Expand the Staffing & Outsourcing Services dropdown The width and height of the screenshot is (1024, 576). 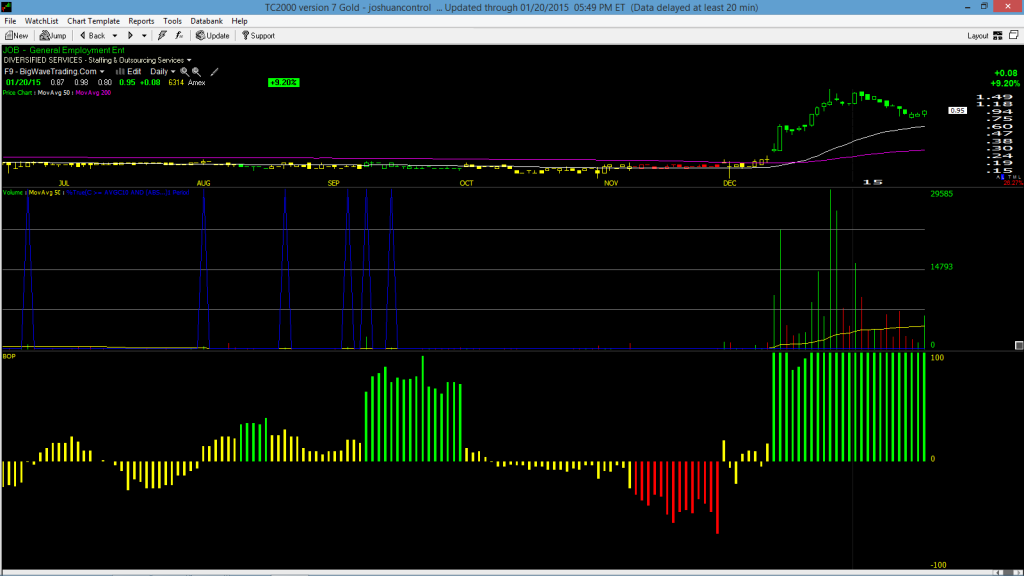(x=189, y=60)
